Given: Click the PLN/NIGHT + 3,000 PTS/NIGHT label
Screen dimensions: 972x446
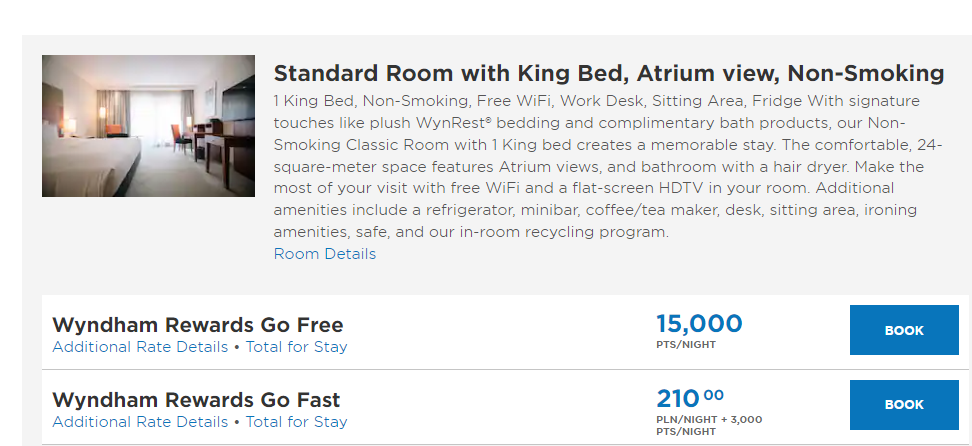Looking at the screenshot, I should (709, 426).
